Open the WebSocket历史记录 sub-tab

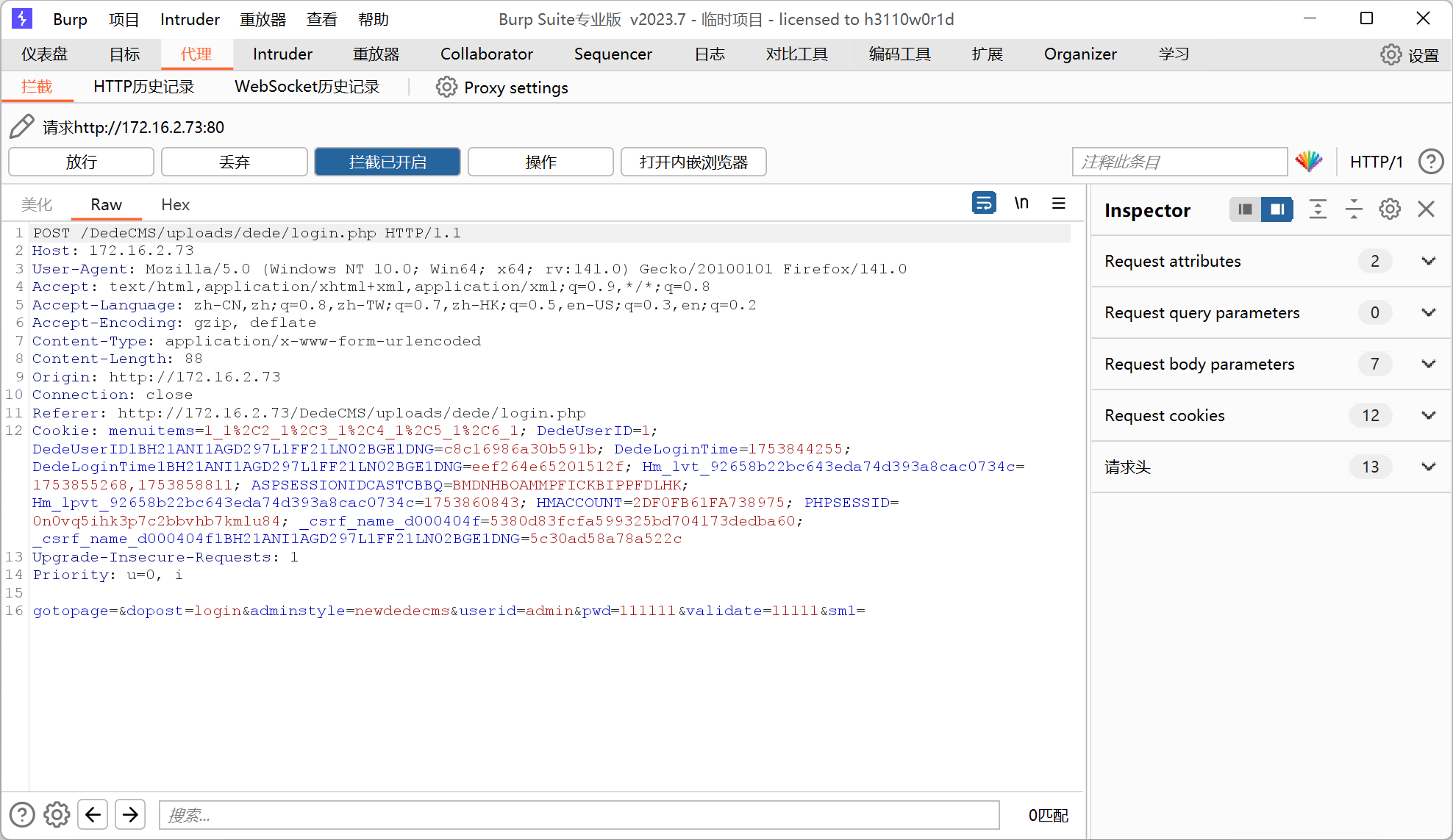tap(307, 87)
